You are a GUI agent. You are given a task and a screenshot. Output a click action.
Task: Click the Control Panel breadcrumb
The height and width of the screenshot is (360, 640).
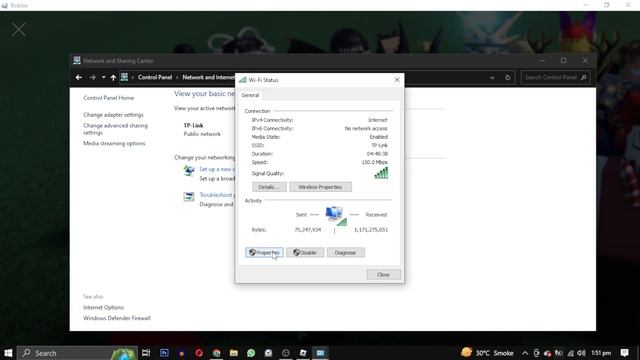[x=155, y=77]
